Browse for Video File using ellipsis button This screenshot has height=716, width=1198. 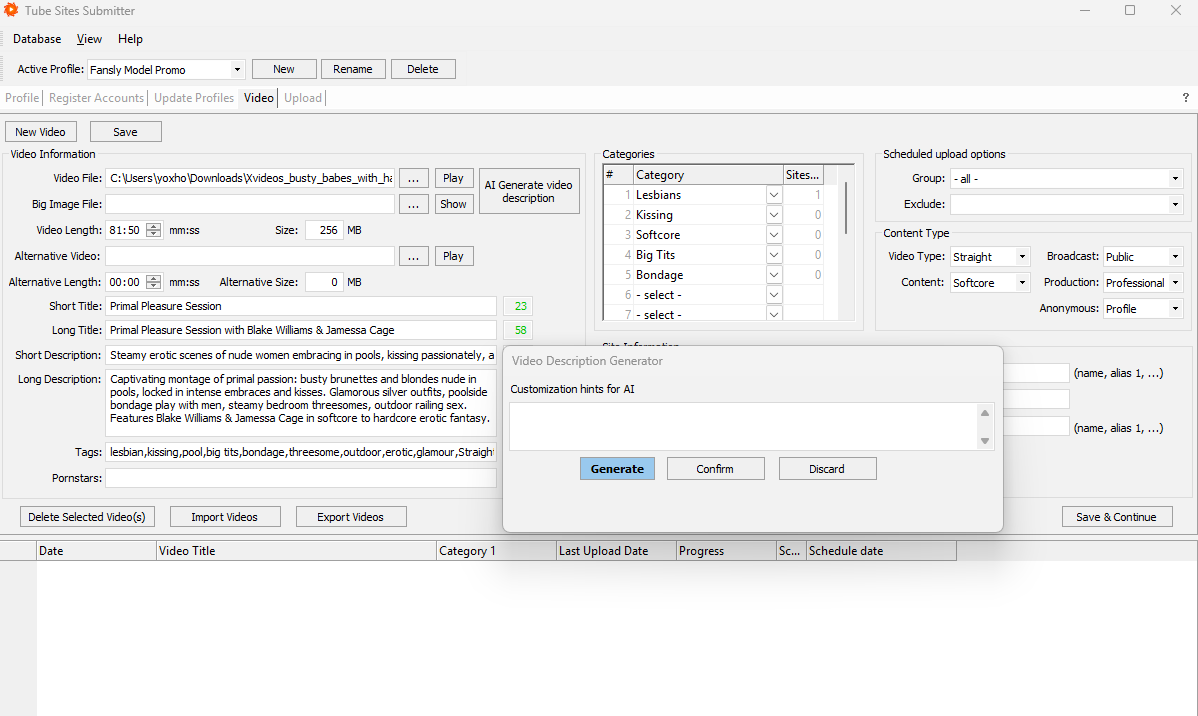(414, 178)
